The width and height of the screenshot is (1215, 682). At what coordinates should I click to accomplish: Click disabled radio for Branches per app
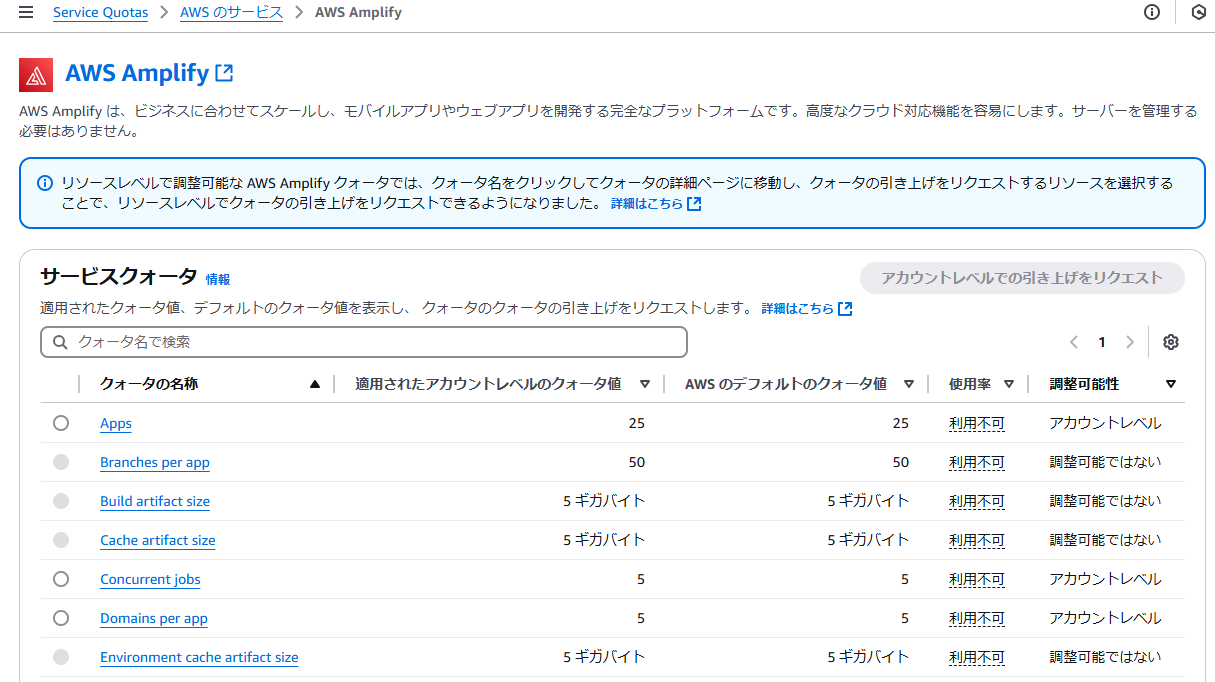point(61,462)
